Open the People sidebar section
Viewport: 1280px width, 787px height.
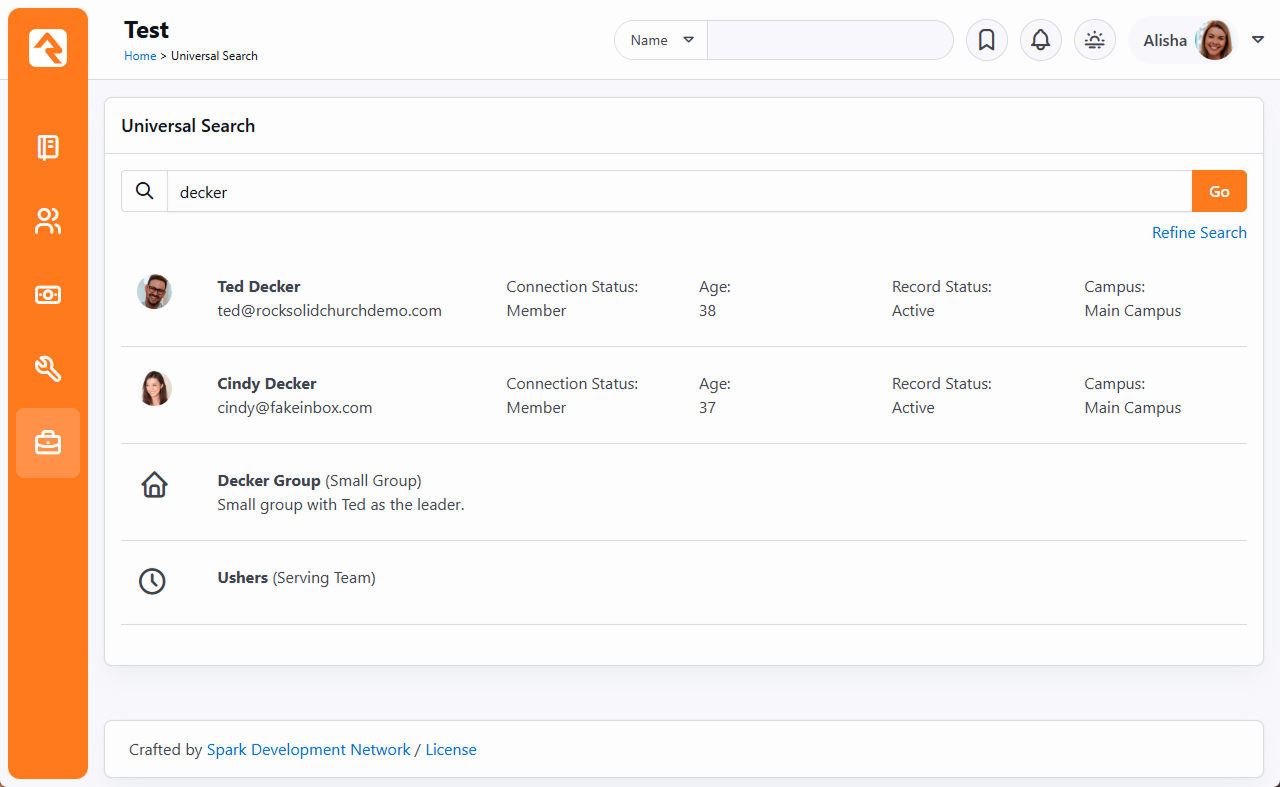48,221
